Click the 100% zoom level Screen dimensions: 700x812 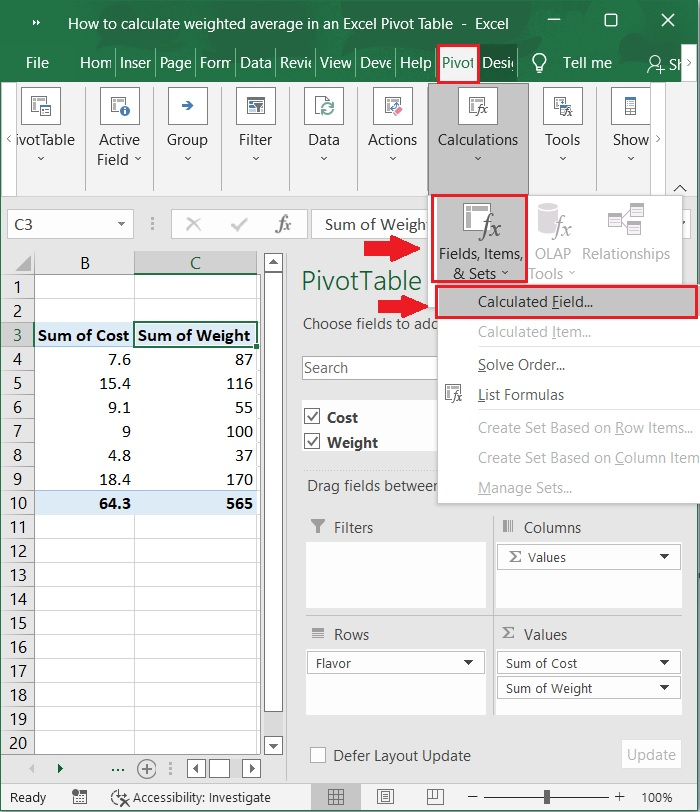[x=657, y=798]
